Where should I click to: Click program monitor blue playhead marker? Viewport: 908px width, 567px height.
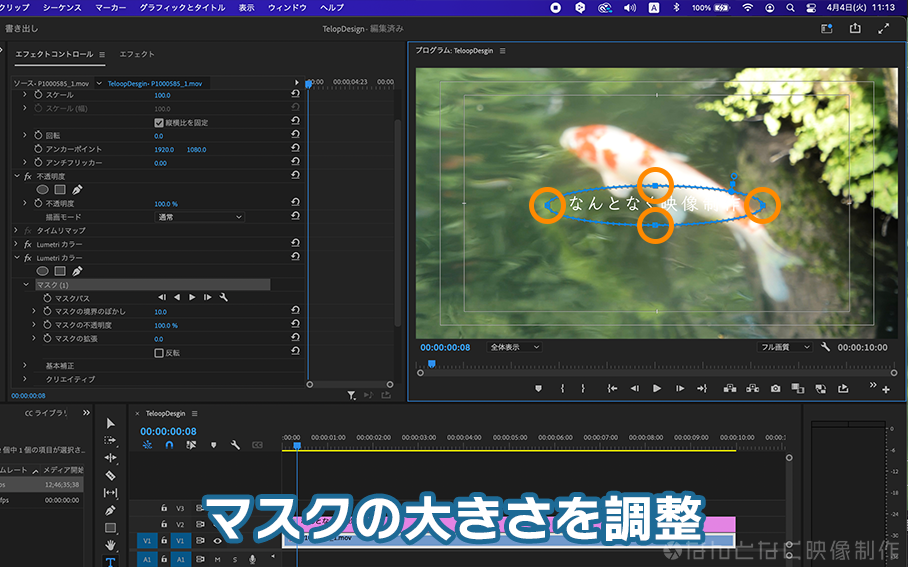431,364
